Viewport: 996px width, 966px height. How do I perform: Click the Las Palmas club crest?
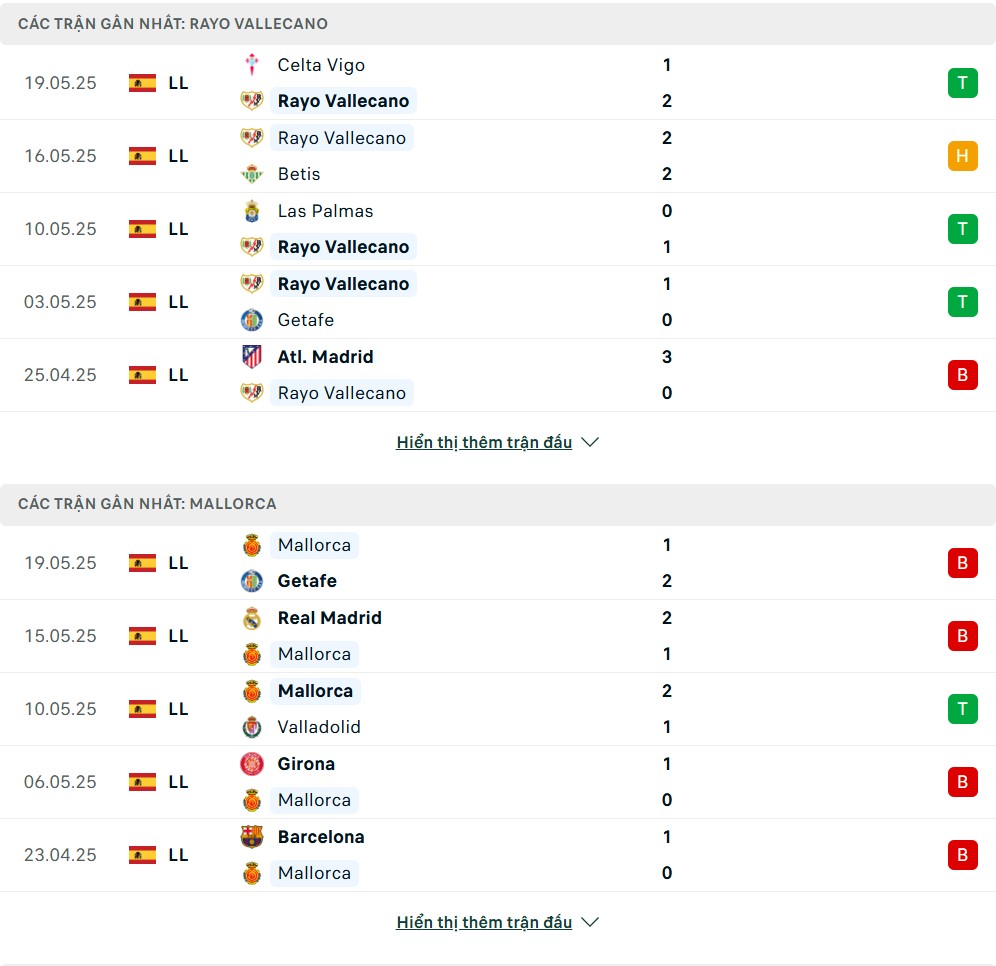[x=252, y=211]
